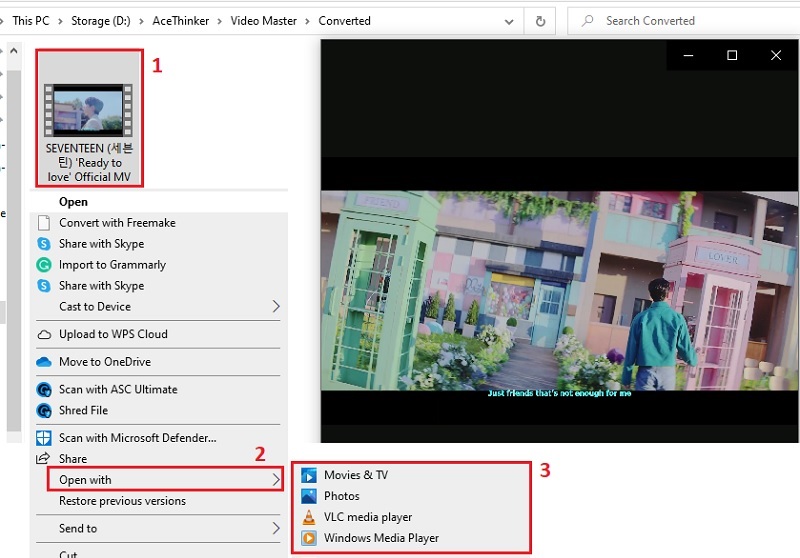
Task: Select Import to Grammarly
Action: (x=159, y=265)
